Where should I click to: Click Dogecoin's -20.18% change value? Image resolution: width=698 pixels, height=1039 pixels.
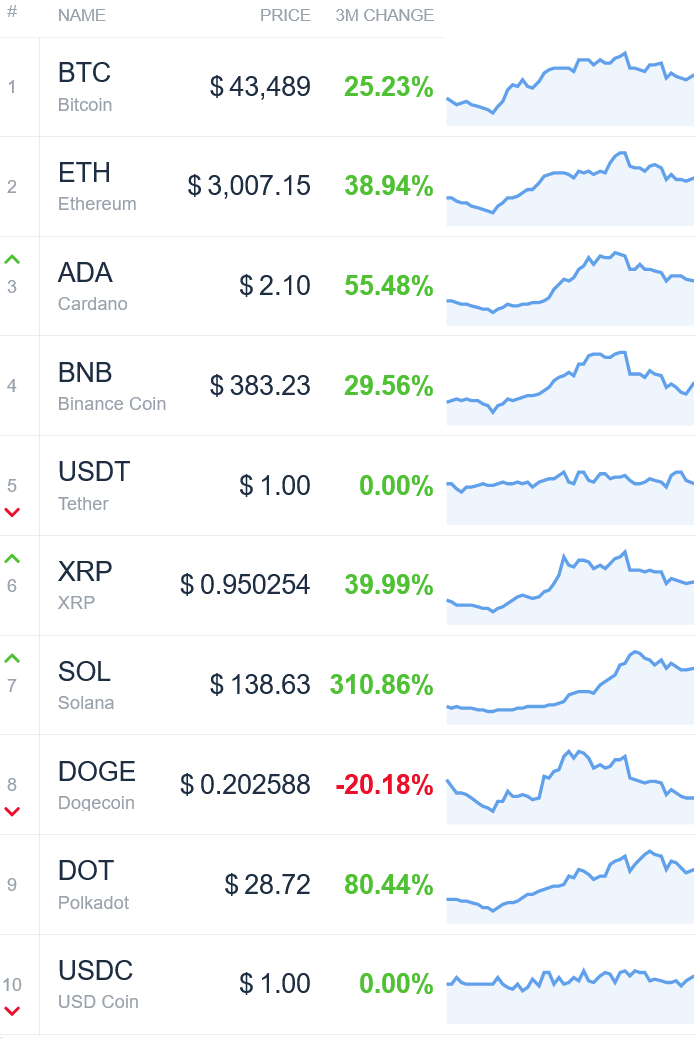pos(384,785)
